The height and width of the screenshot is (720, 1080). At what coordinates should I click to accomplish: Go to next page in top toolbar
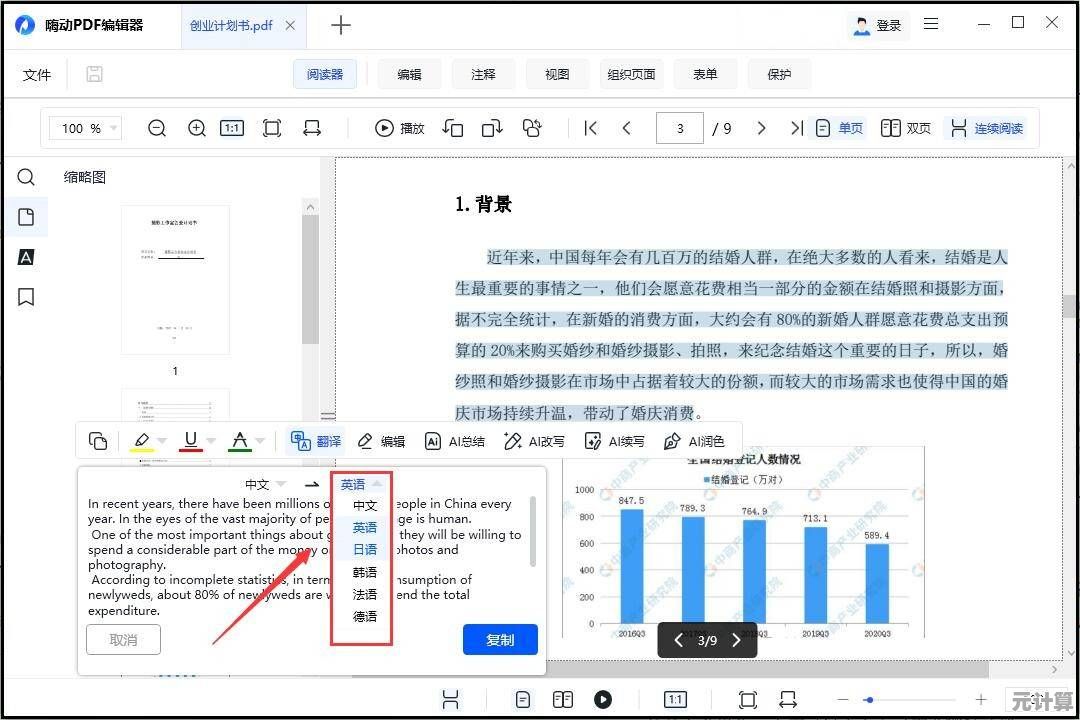(761, 128)
